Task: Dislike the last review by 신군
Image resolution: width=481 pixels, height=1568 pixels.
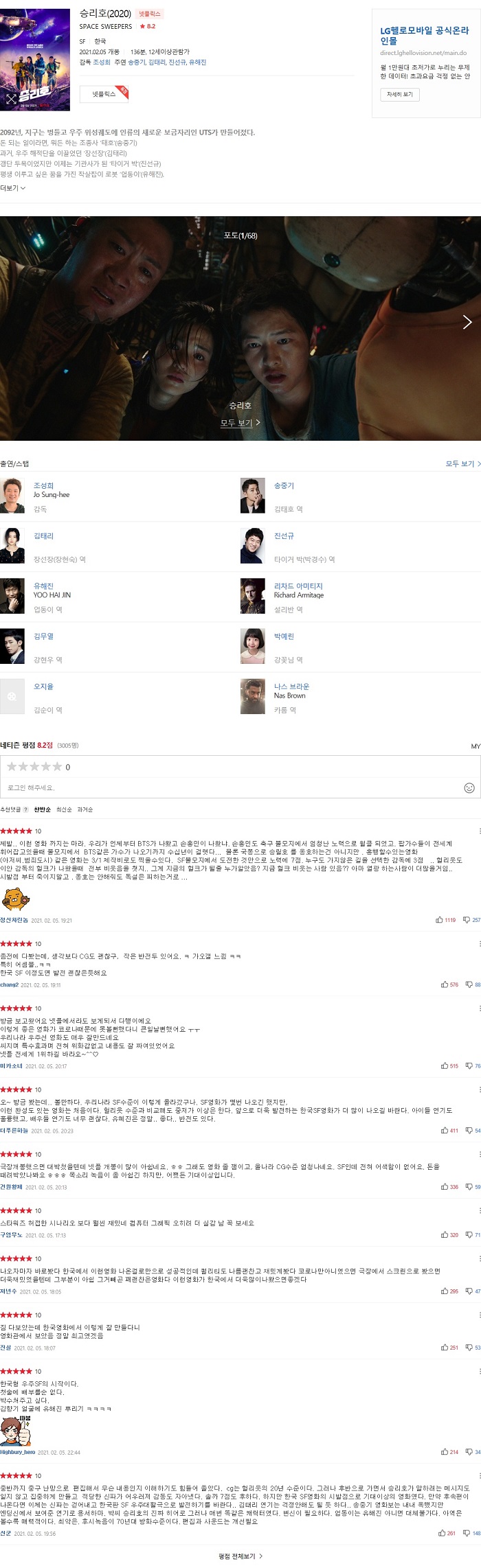Action: coord(467,1533)
